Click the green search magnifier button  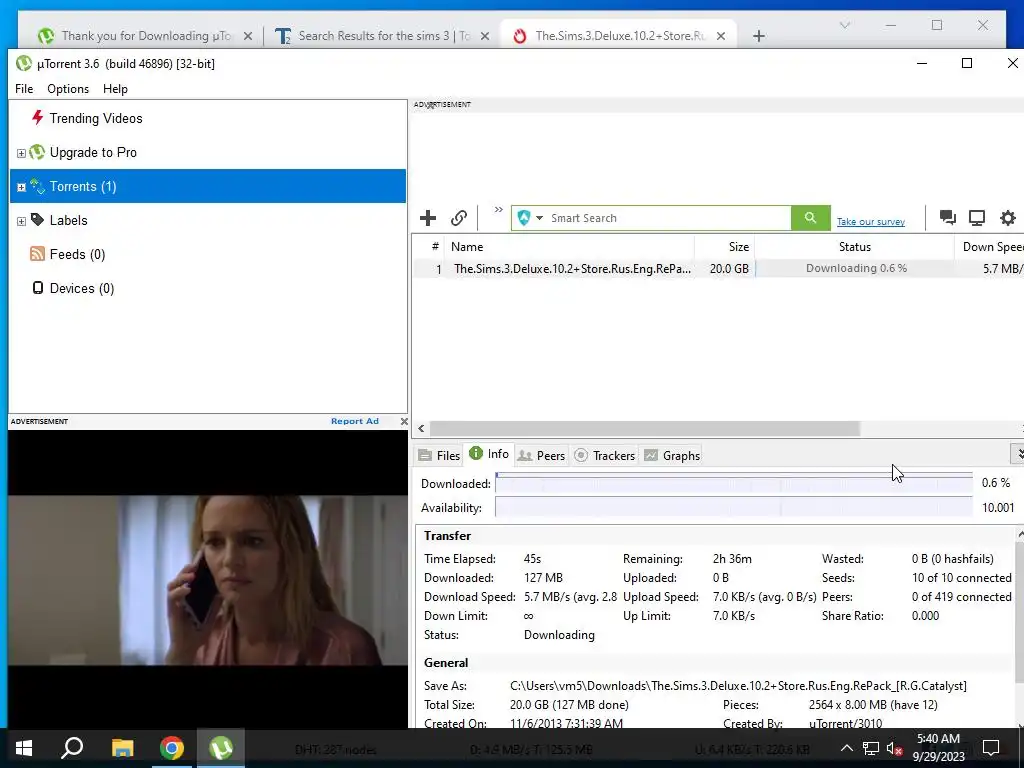point(810,218)
